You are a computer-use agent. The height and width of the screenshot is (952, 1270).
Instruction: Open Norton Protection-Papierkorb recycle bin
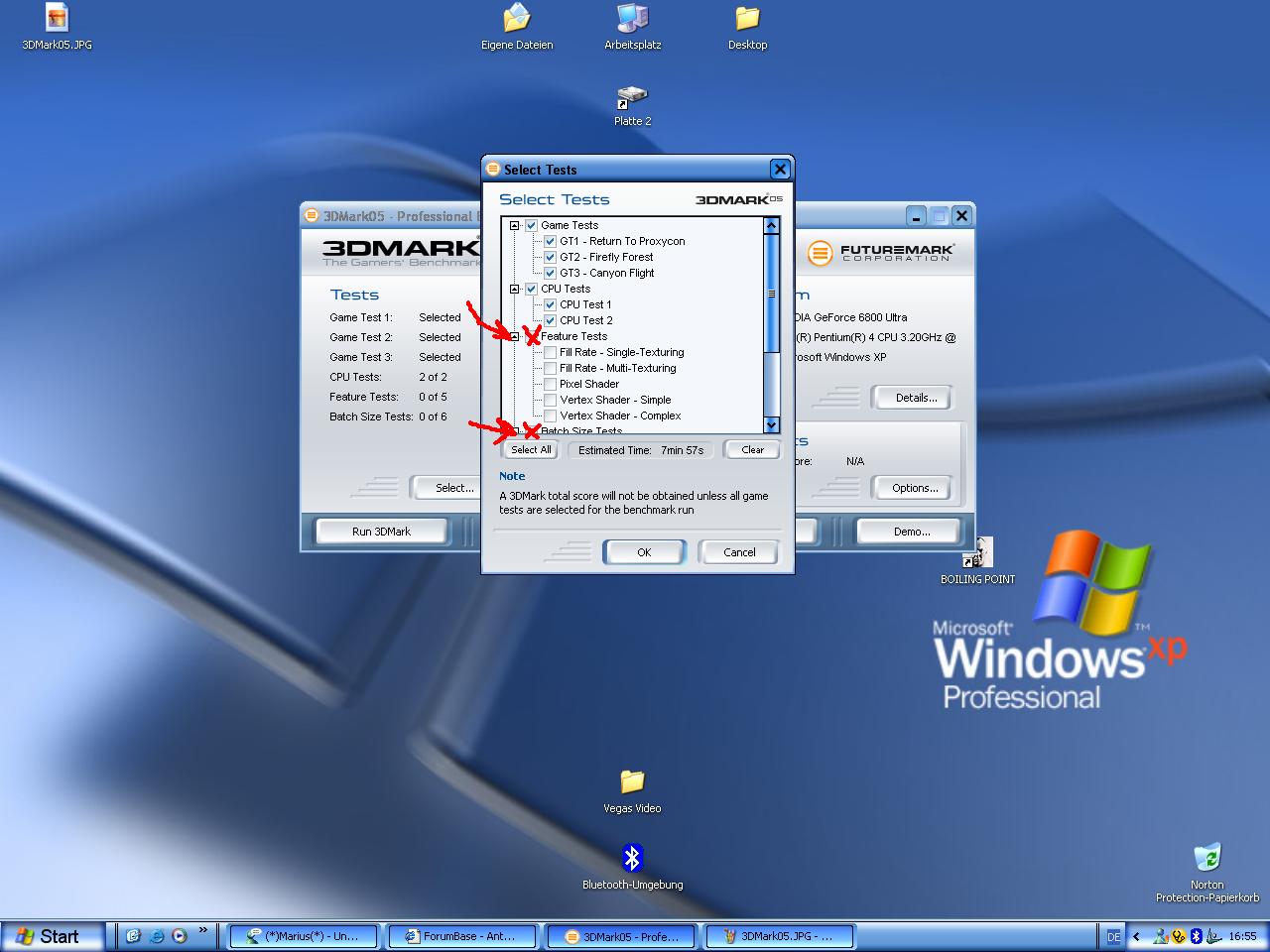coord(1207,857)
